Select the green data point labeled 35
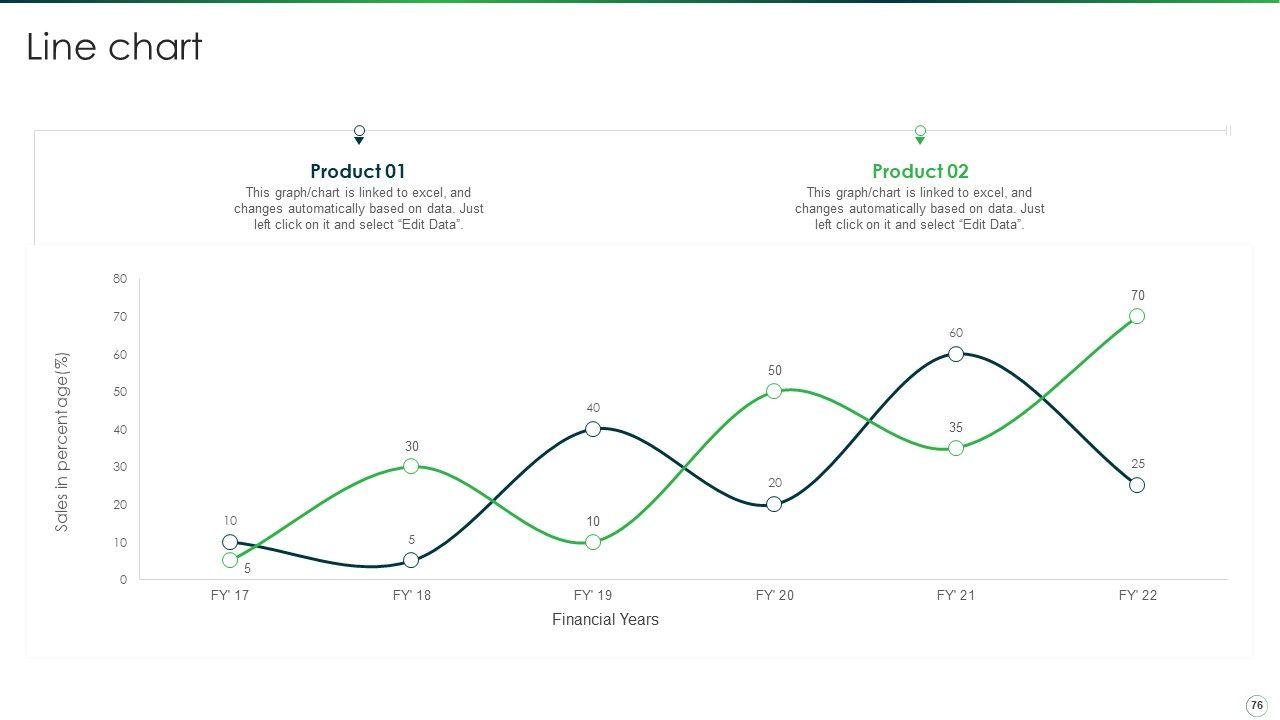The width and height of the screenshot is (1280, 720). (x=956, y=448)
